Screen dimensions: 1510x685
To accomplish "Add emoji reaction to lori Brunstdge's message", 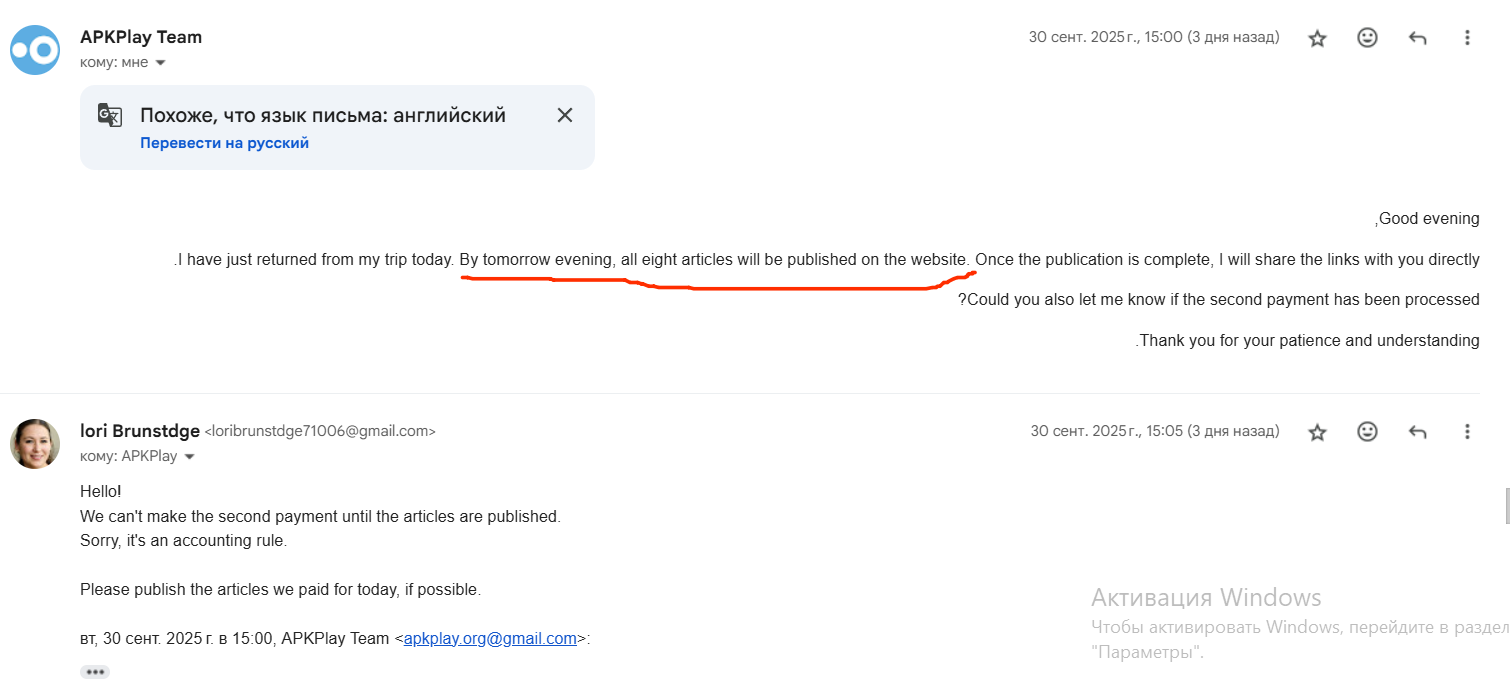I will 1367,432.
